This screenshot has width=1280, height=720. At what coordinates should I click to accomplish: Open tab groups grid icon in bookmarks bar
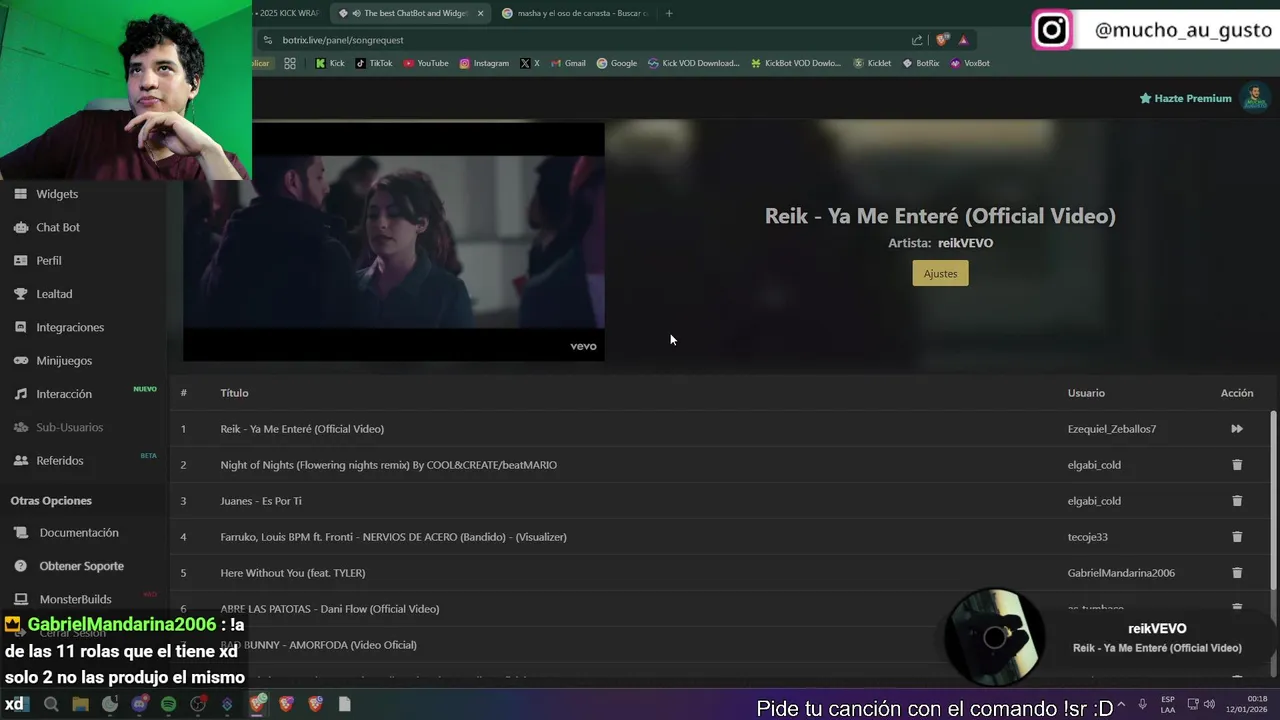coord(289,63)
